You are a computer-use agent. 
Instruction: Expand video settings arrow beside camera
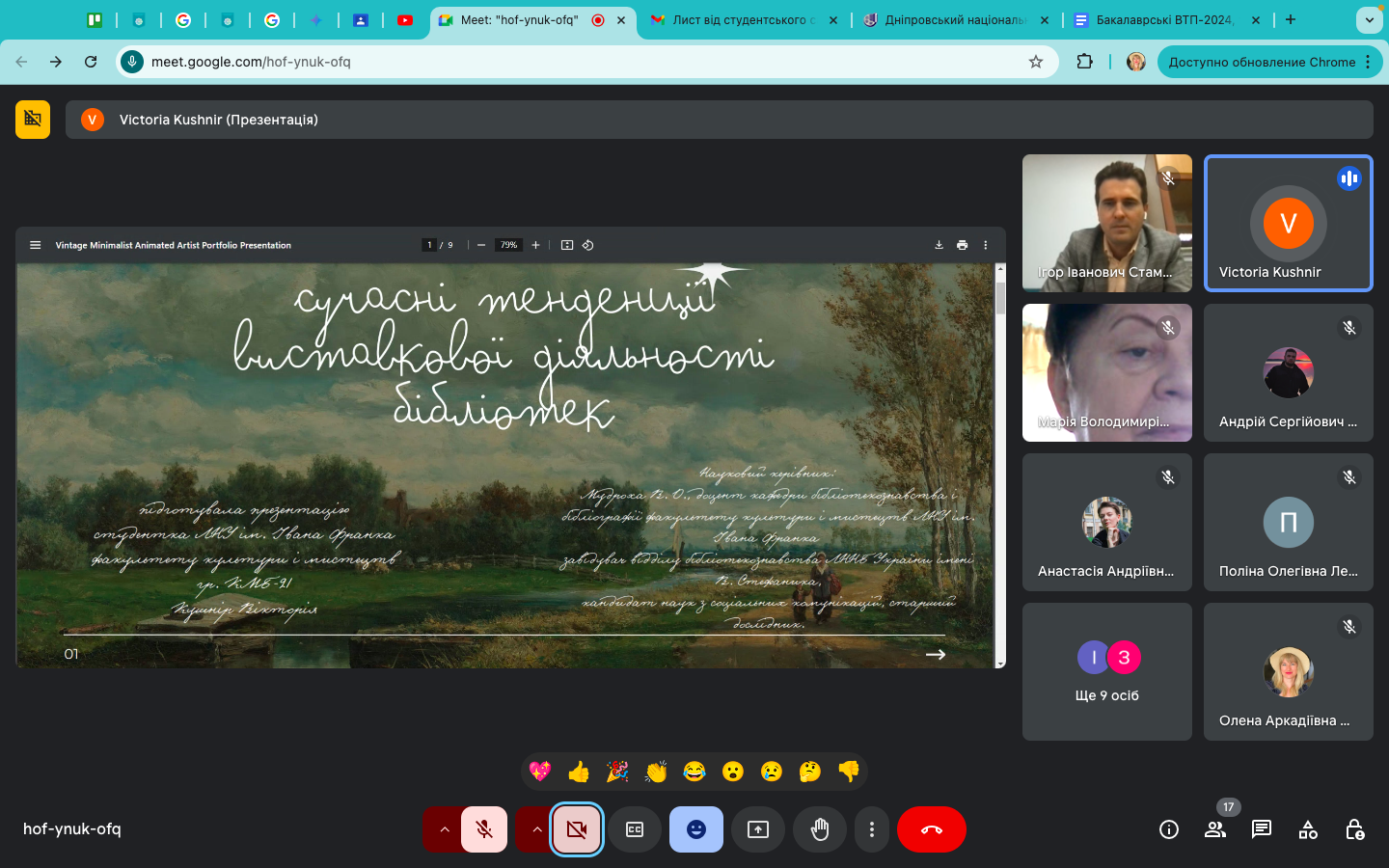[536, 829]
